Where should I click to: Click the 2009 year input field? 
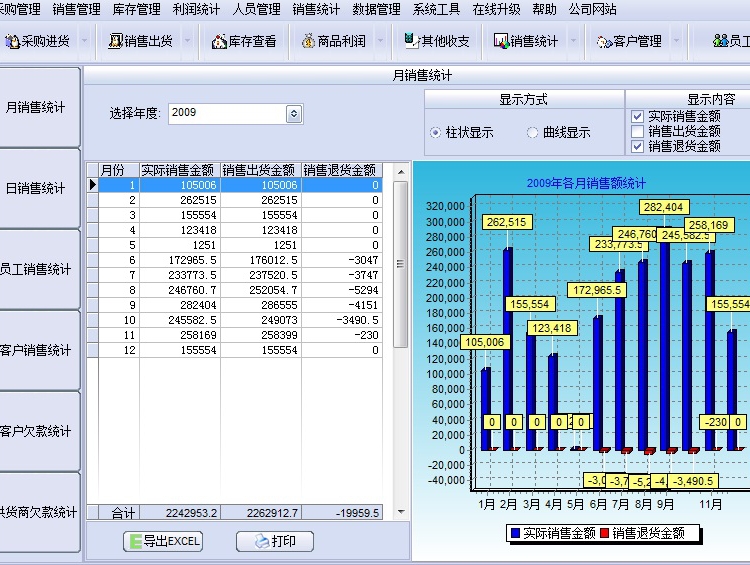[228, 114]
